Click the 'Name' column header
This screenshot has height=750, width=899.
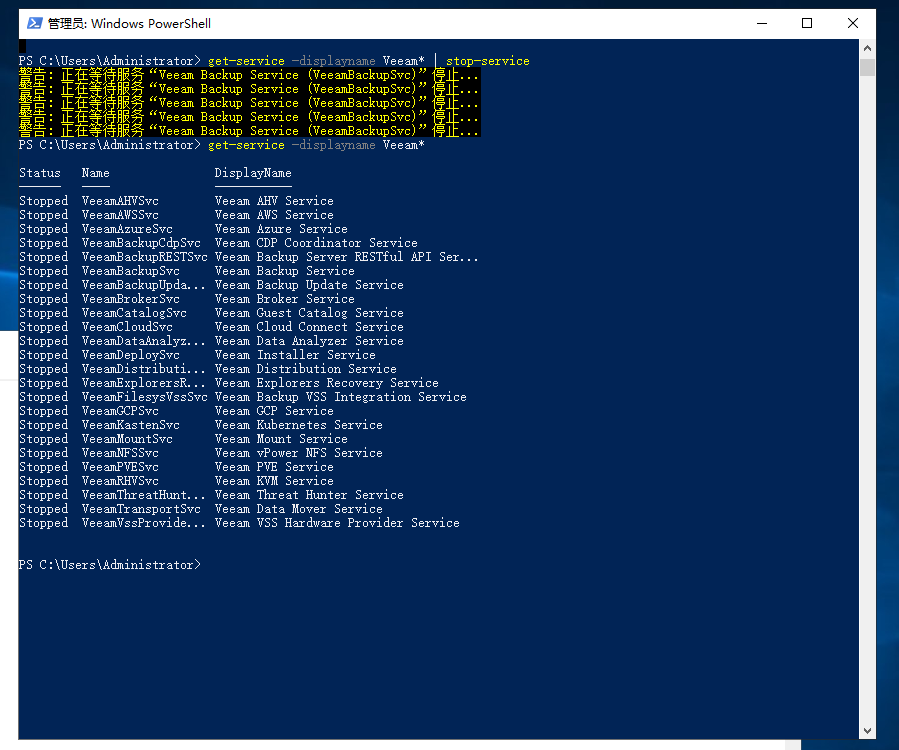point(96,173)
